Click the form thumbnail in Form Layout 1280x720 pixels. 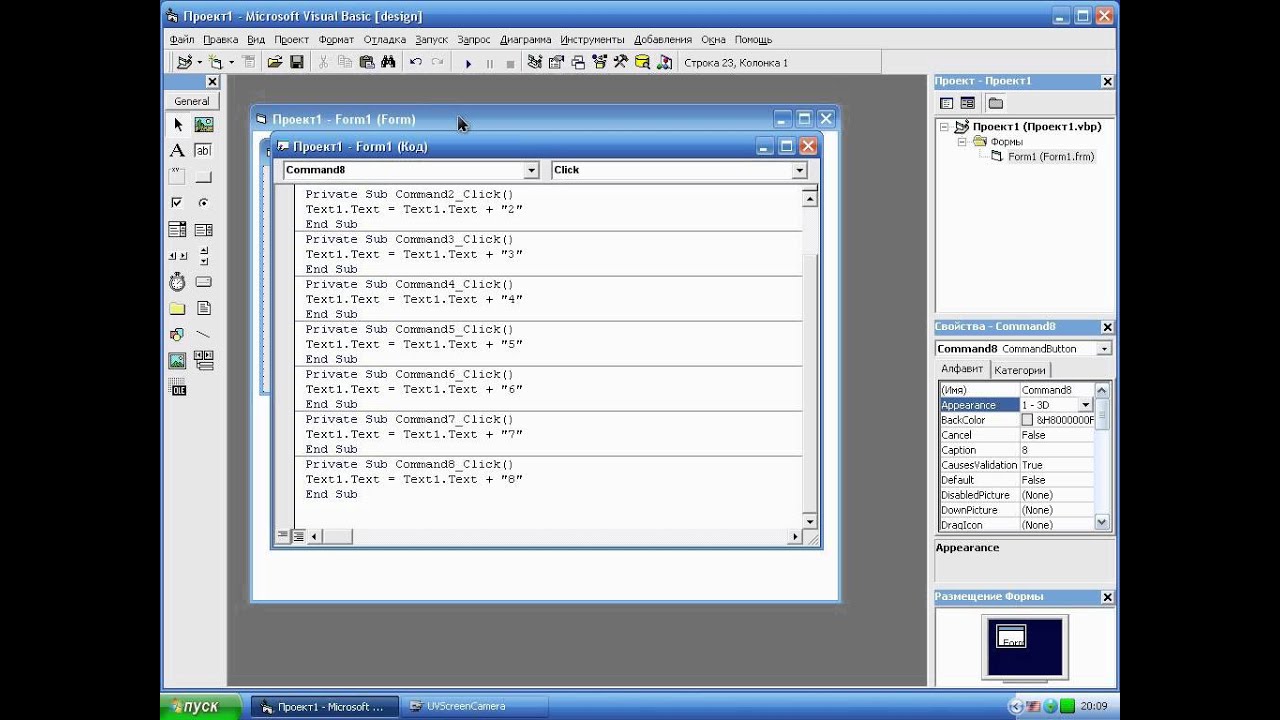pyautogui.click(x=1012, y=637)
